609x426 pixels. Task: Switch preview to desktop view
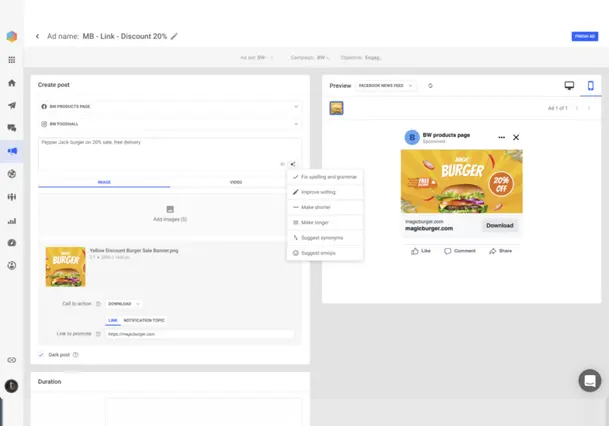[x=569, y=85]
